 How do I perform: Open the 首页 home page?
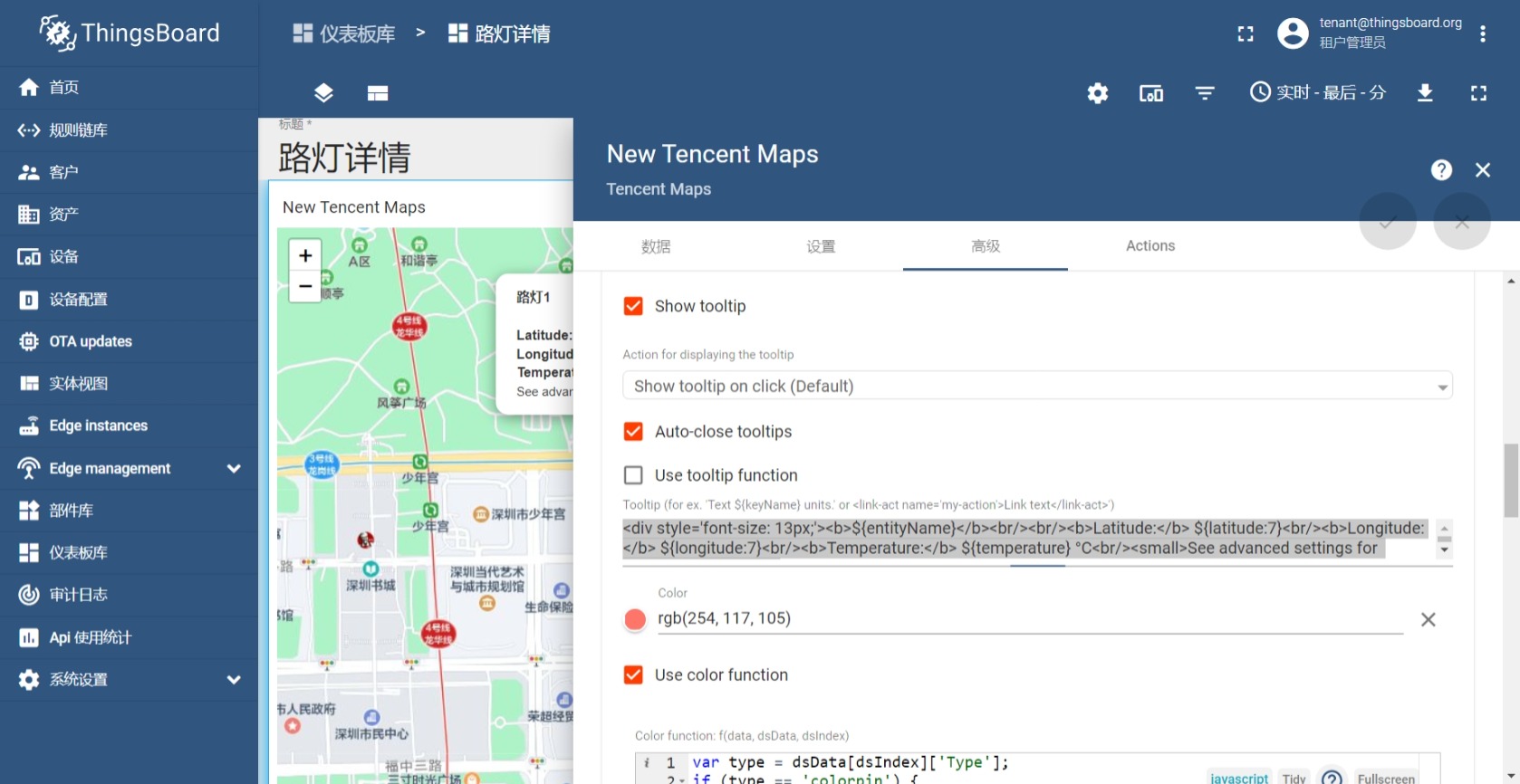pos(129,87)
